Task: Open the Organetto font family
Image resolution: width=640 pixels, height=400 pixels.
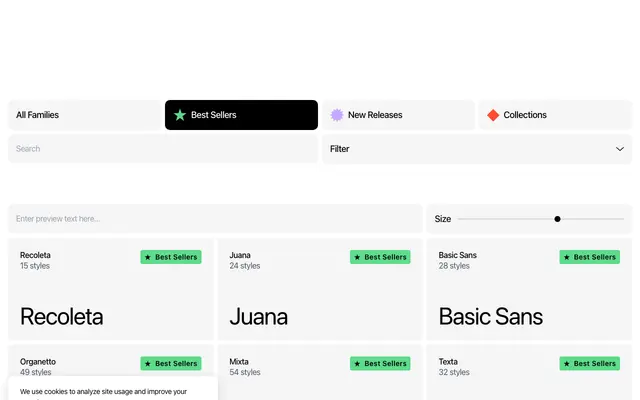Action: coord(38,362)
